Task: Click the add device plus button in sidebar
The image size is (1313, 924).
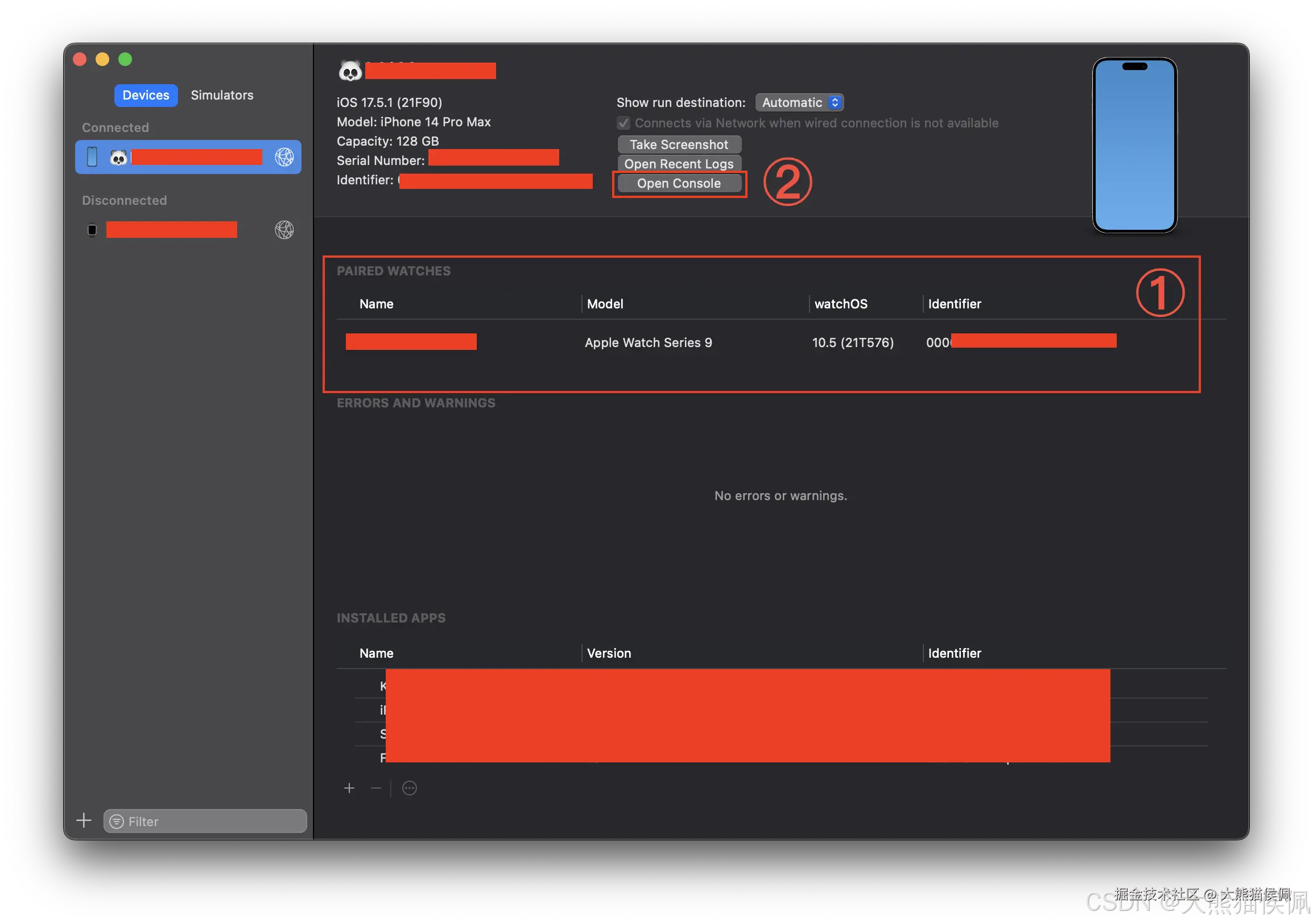Action: tap(84, 820)
